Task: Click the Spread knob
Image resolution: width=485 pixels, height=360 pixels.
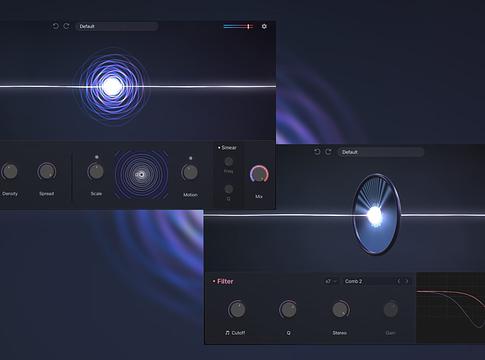Action: click(47, 172)
